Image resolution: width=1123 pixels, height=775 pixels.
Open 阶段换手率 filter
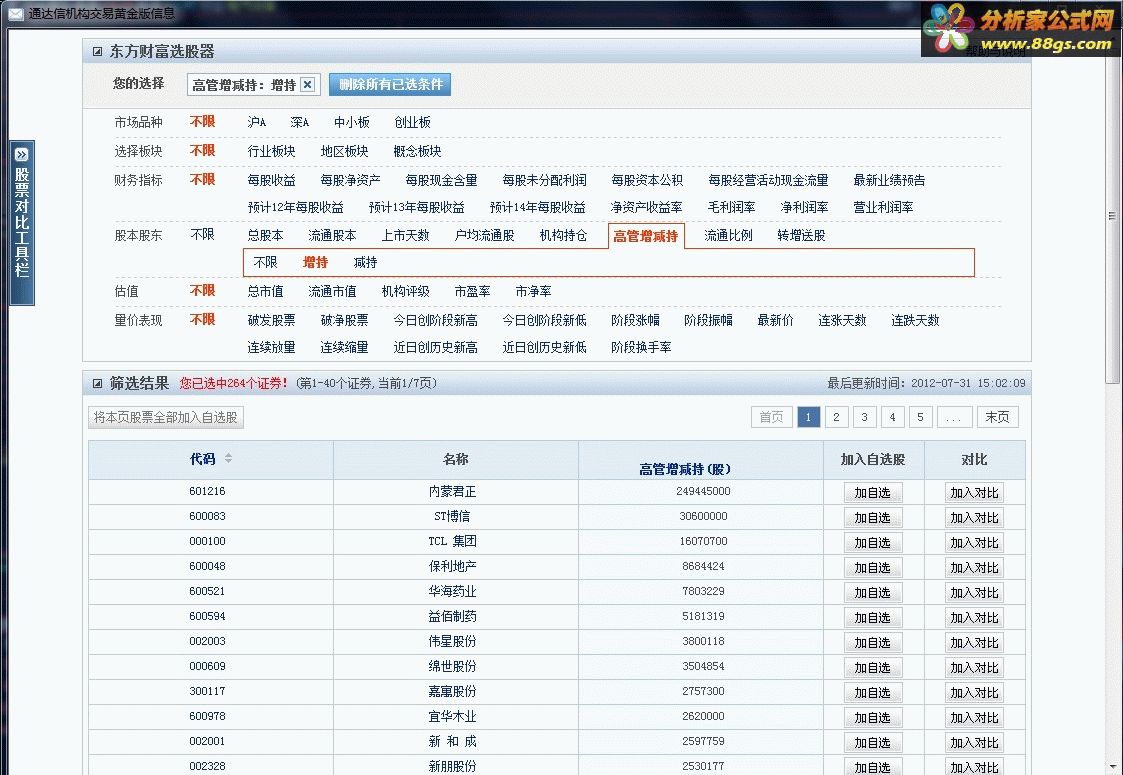(642, 348)
